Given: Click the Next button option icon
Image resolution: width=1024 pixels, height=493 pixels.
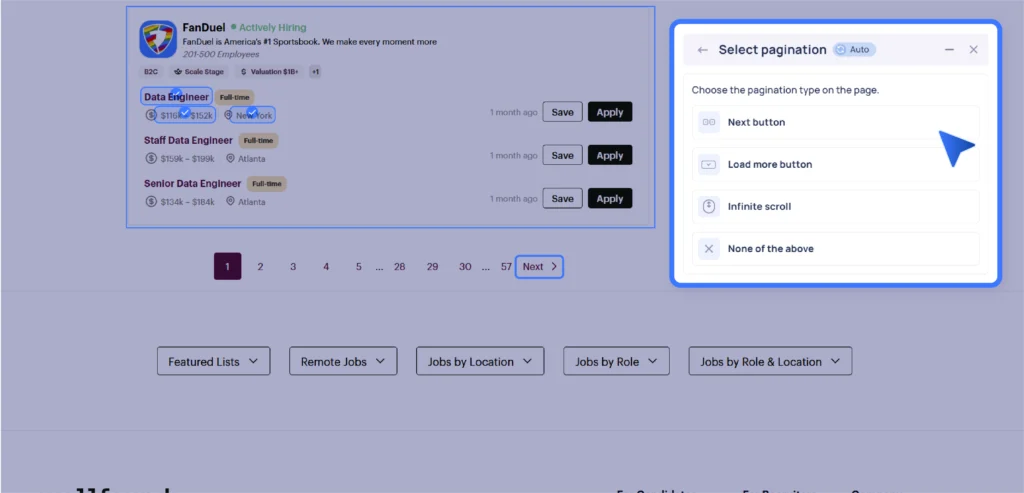Looking at the screenshot, I should [709, 122].
